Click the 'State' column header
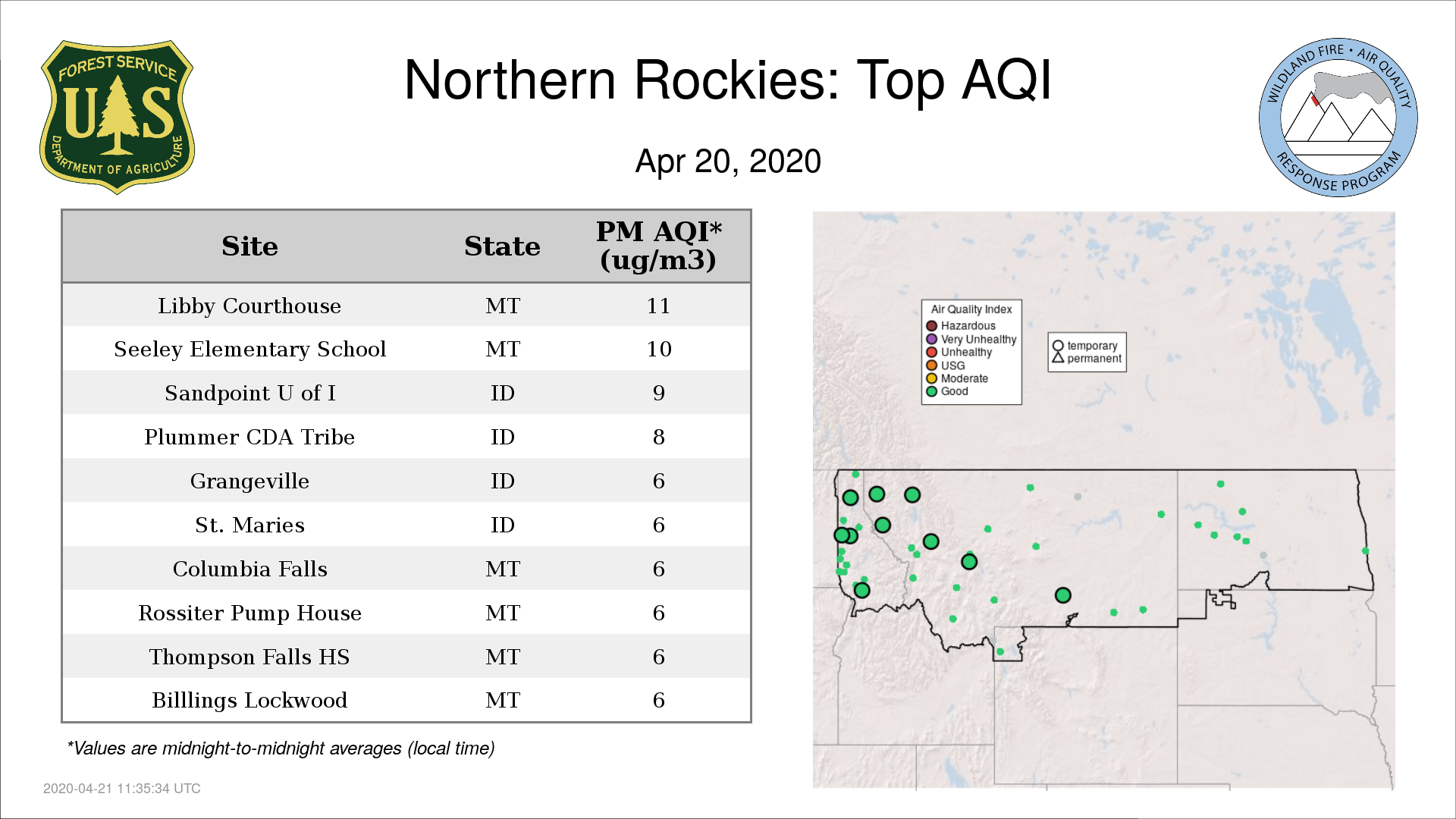Viewport: 1456px width, 819px height. pyautogui.click(x=502, y=246)
